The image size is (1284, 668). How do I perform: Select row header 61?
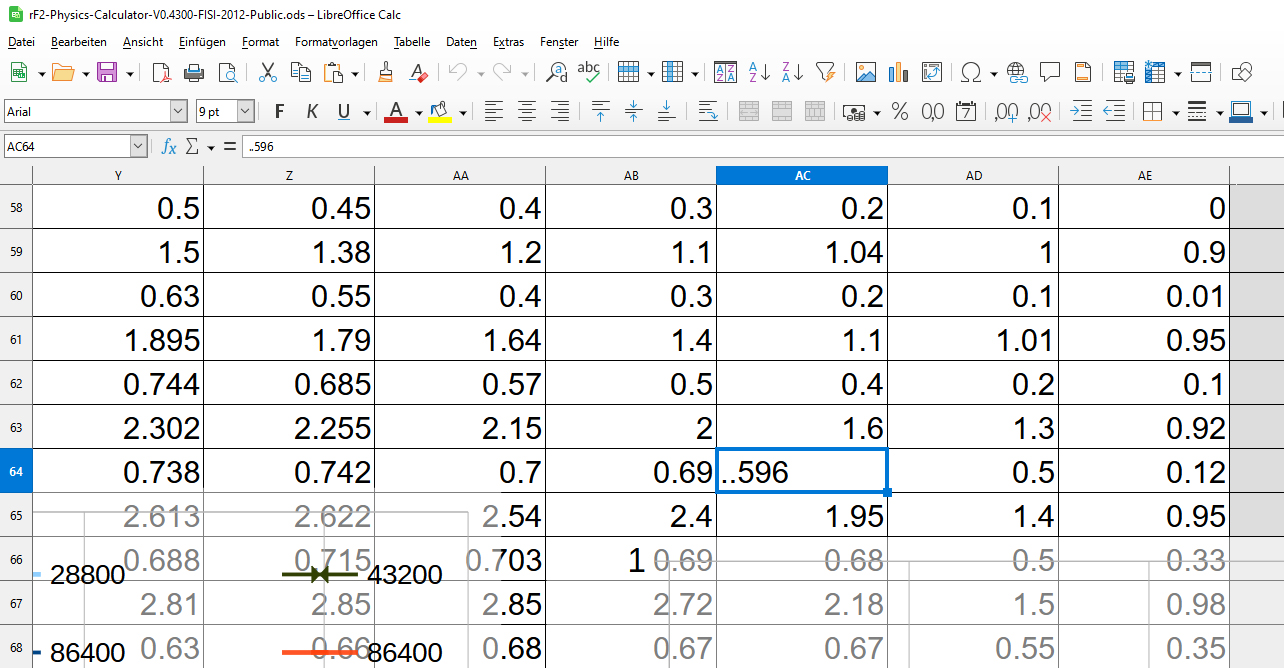click(16, 339)
